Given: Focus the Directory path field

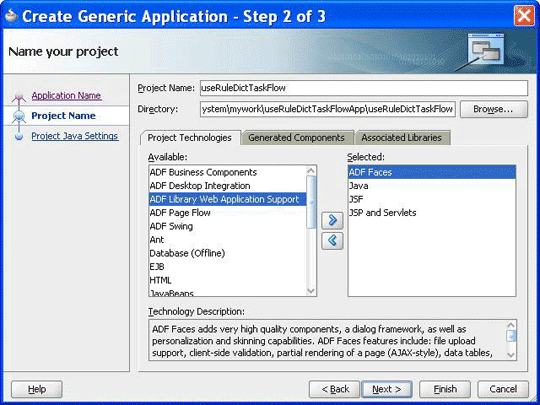Looking at the screenshot, I should (x=328, y=109).
